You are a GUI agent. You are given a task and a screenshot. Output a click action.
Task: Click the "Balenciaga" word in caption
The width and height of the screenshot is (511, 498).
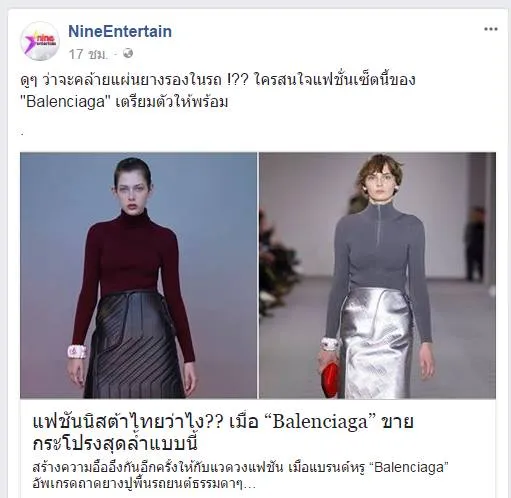pos(66,102)
